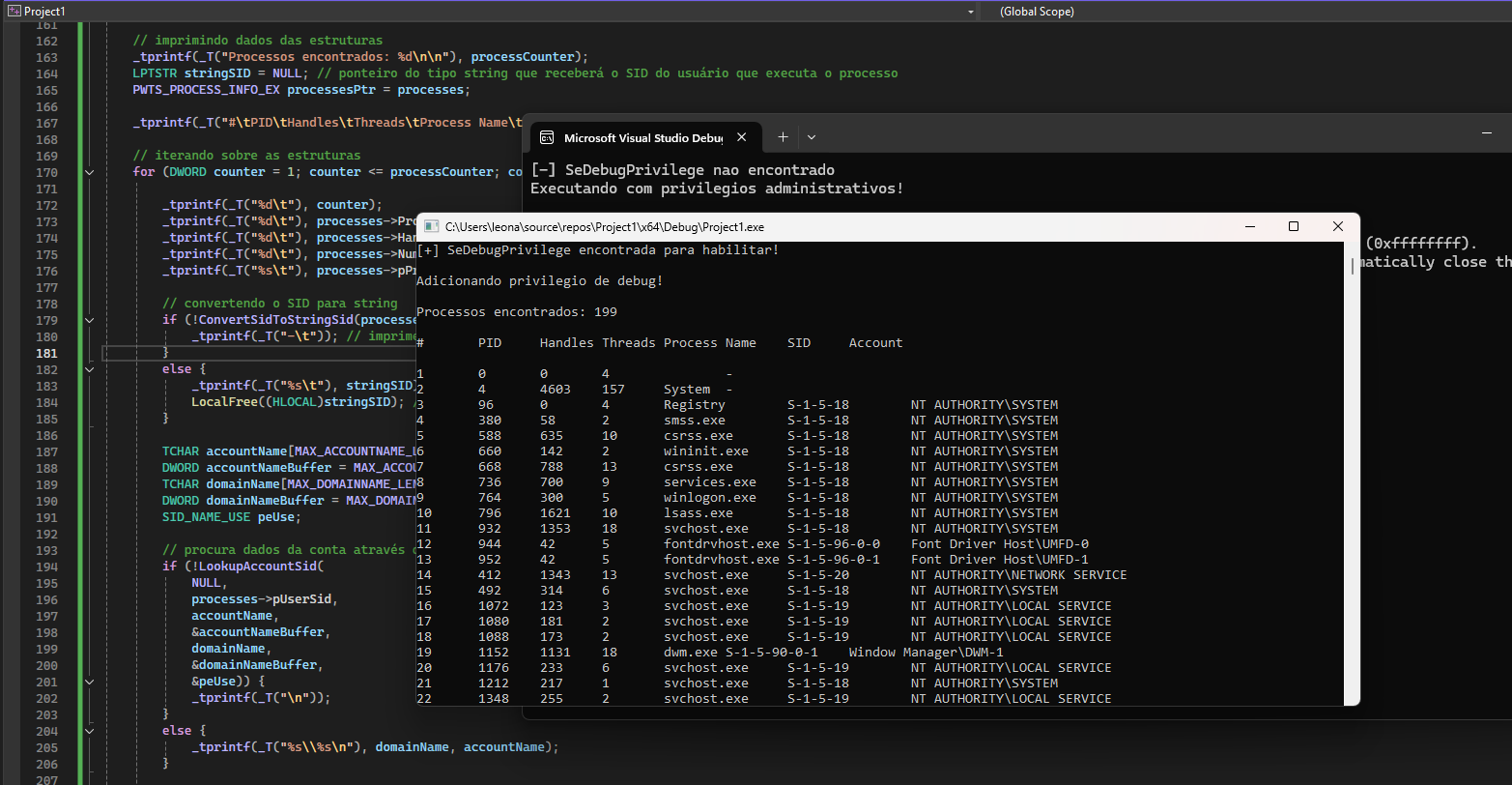The width and height of the screenshot is (1512, 785).
Task: Click the Project1.exe console window icon
Action: coord(430,227)
